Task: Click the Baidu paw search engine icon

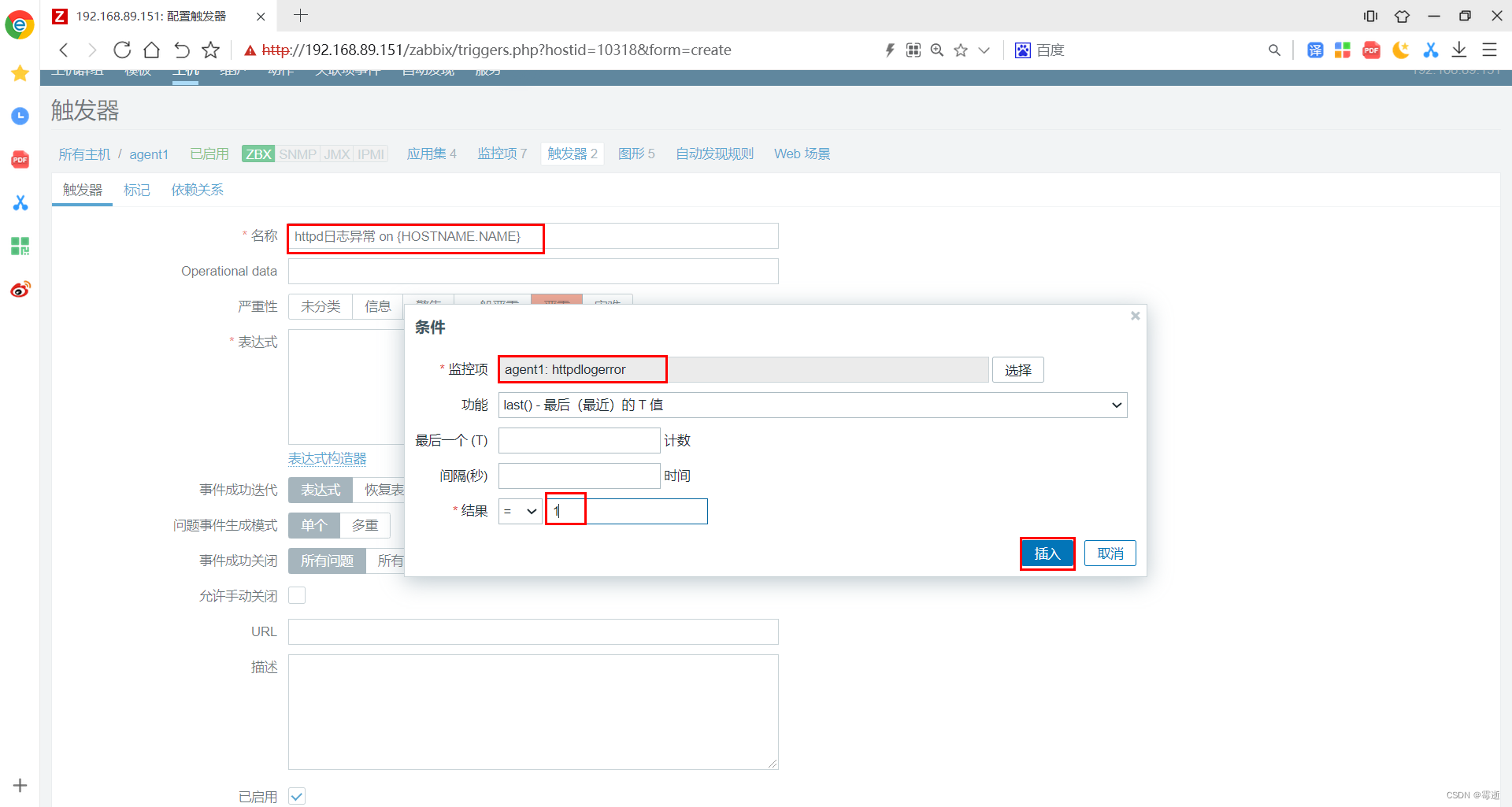Action: click(1023, 50)
